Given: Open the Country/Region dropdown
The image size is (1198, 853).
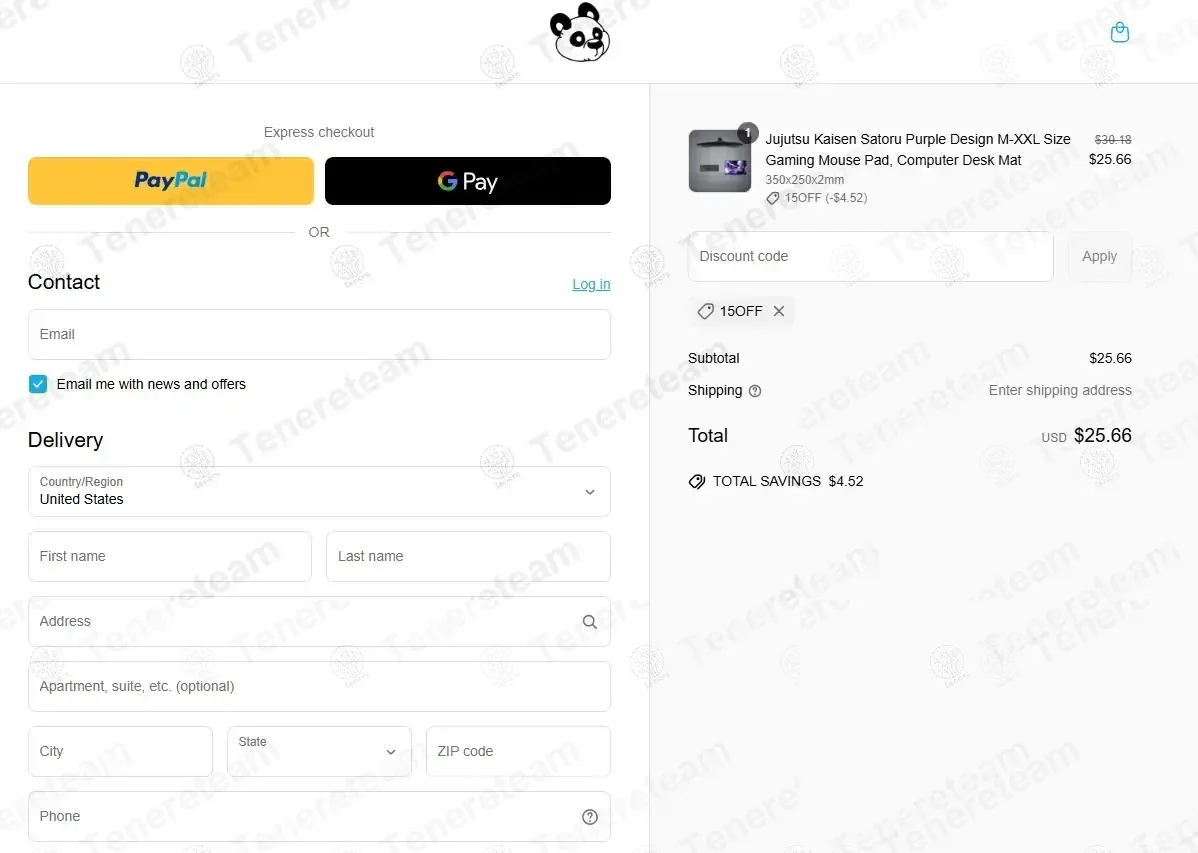Looking at the screenshot, I should coord(319,491).
